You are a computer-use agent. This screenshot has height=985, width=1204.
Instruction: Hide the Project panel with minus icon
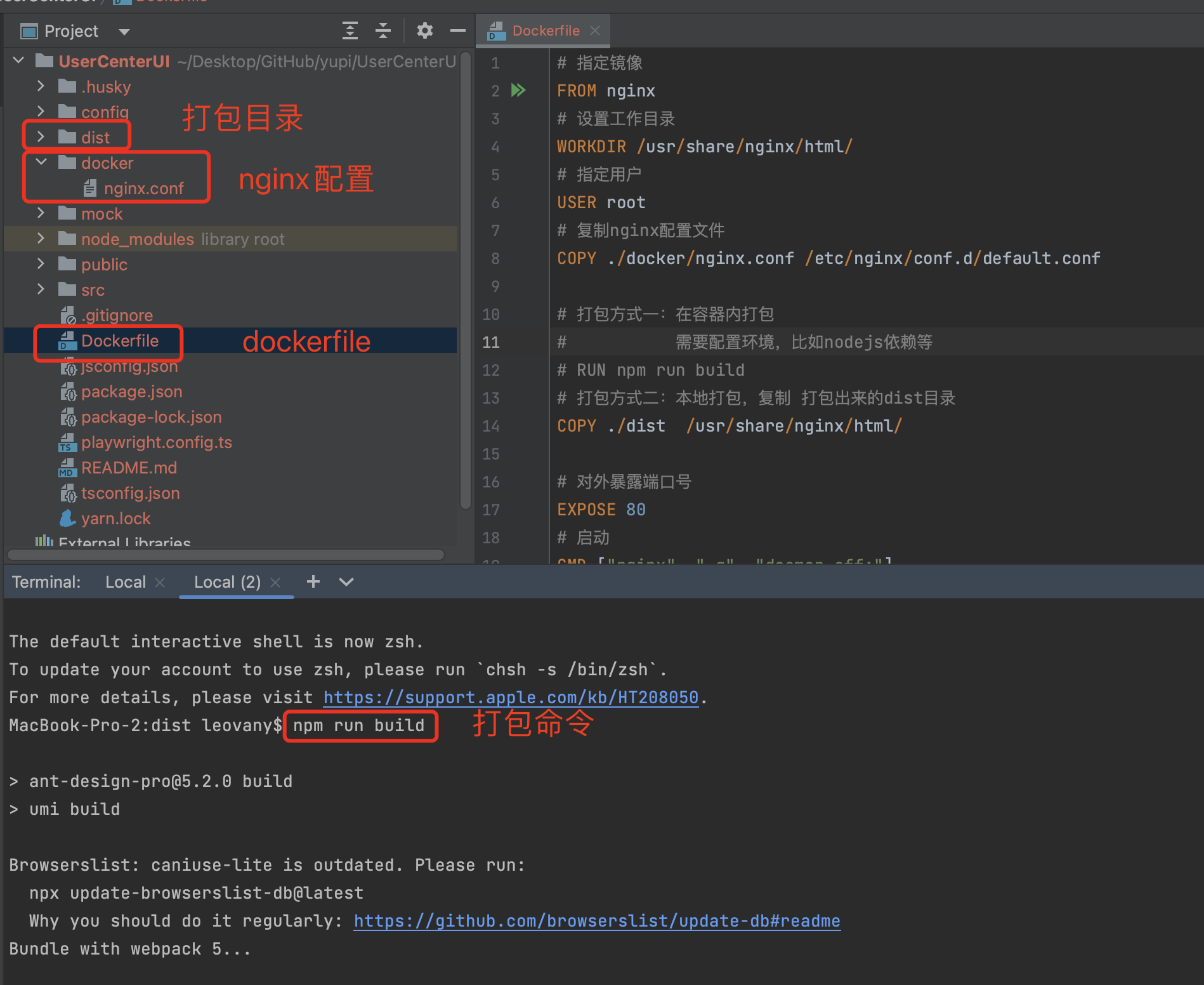coord(457,30)
